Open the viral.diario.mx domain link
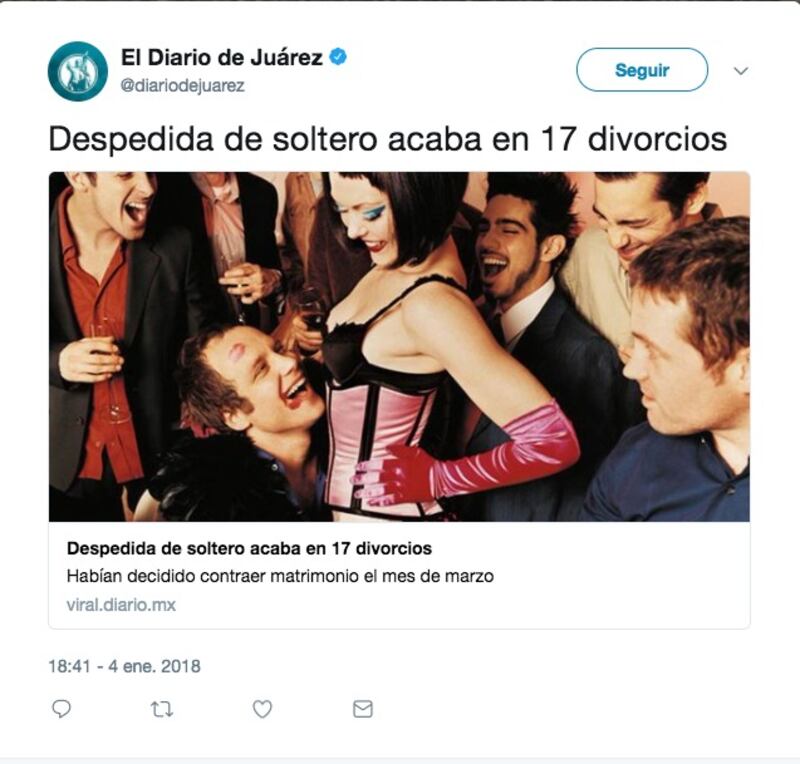This screenshot has height=764, width=800. [x=121, y=605]
